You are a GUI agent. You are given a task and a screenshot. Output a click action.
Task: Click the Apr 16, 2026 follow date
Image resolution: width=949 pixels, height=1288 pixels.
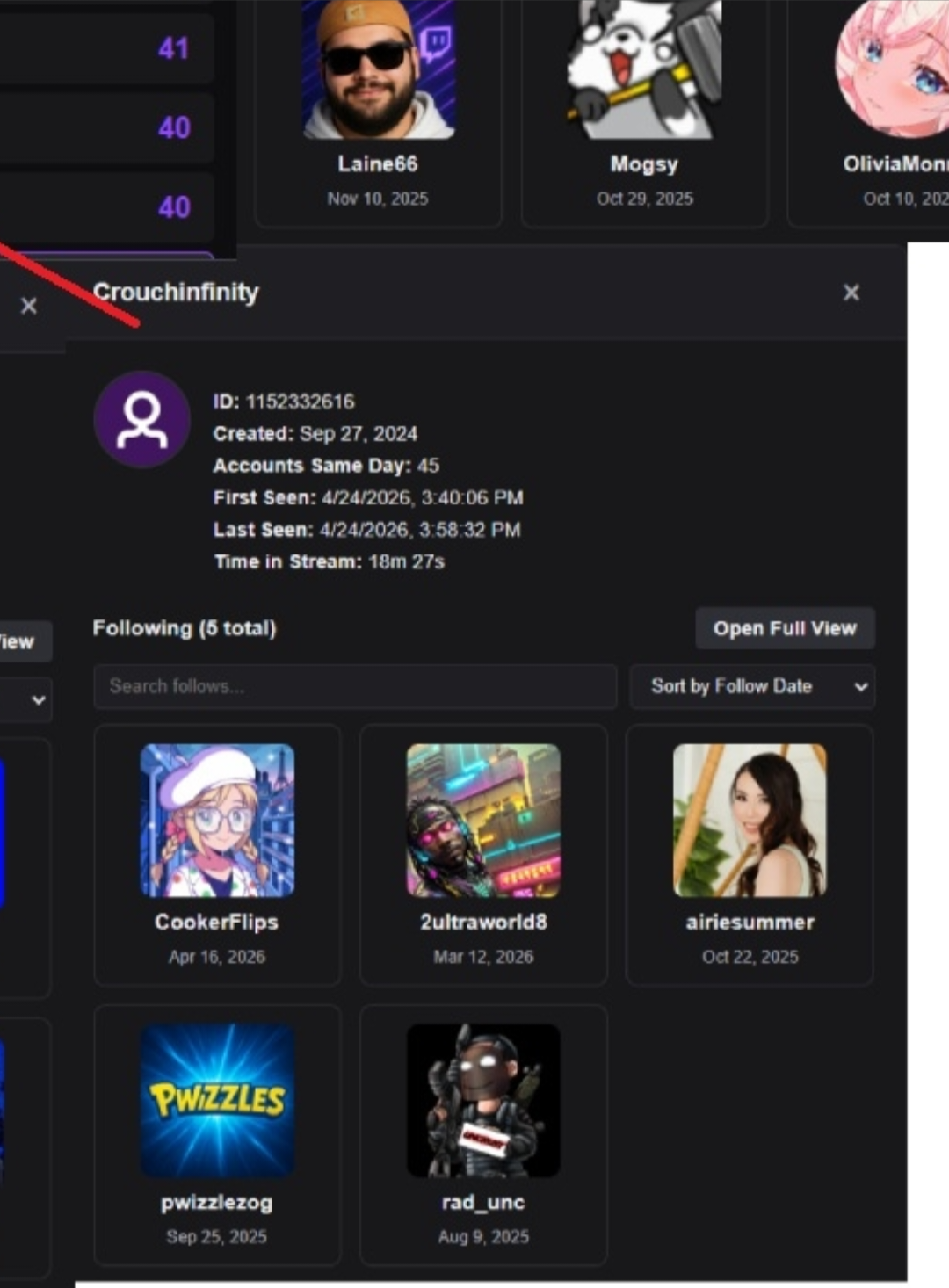coord(217,957)
